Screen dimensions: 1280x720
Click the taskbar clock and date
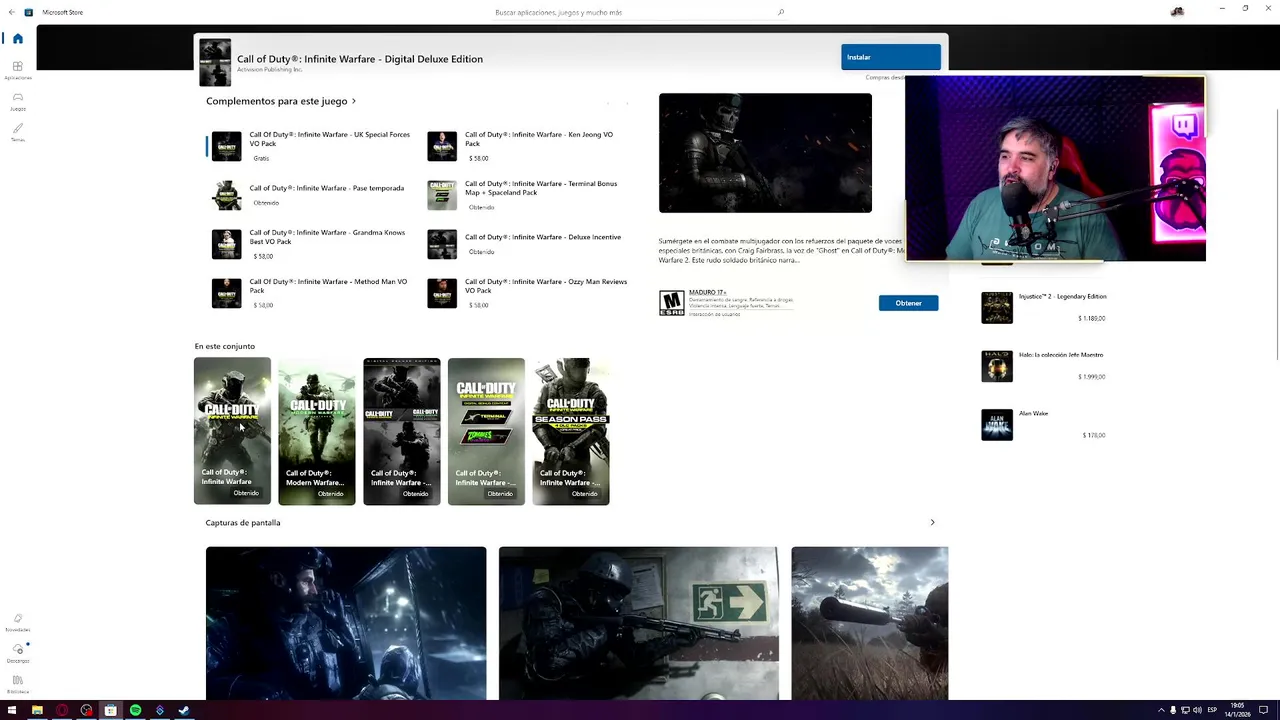[1238, 710]
